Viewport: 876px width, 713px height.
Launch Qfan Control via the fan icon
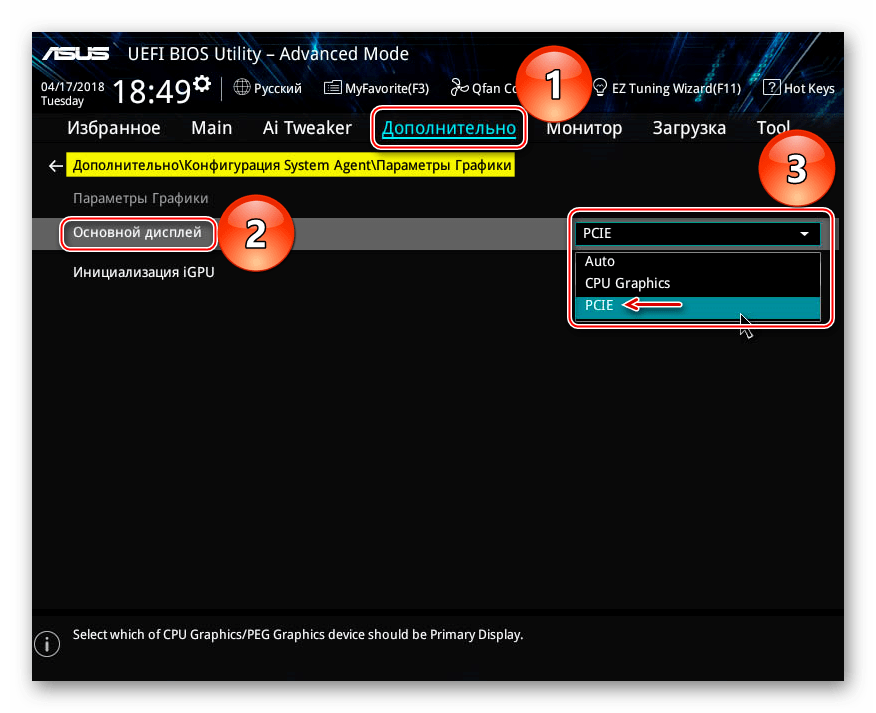(459, 88)
